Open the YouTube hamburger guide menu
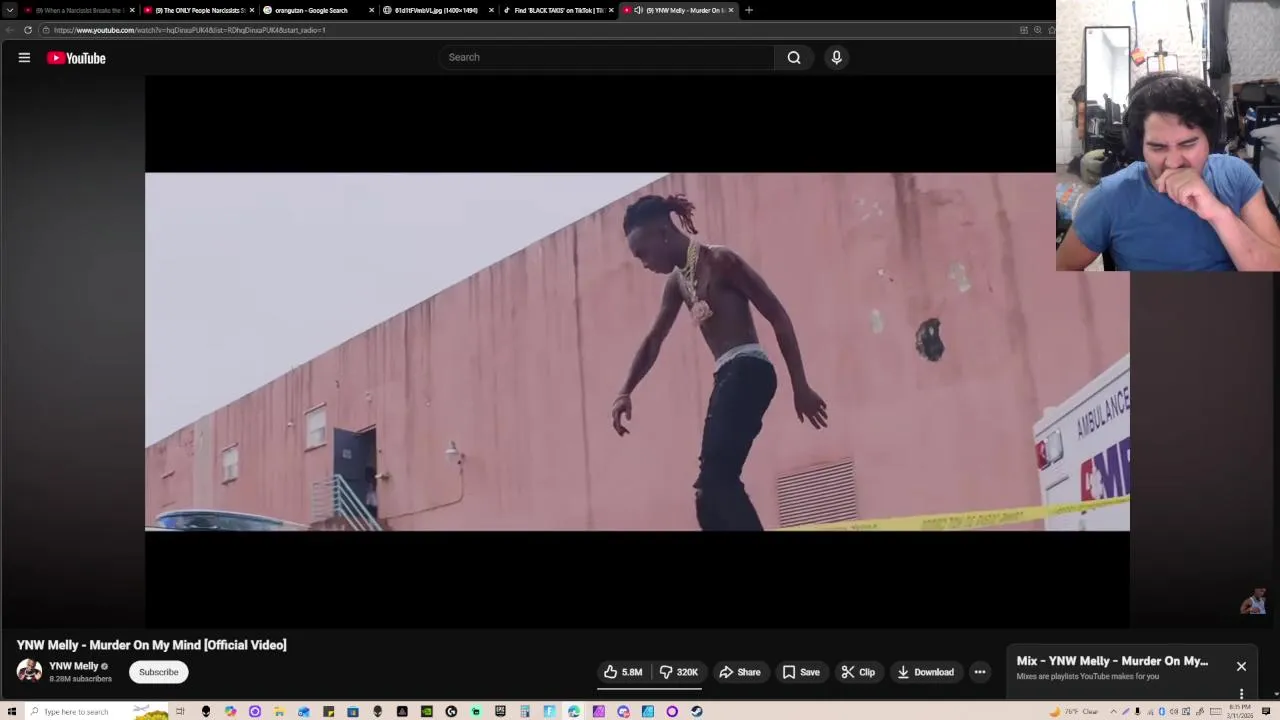Viewport: 1280px width, 720px height. pyautogui.click(x=24, y=58)
